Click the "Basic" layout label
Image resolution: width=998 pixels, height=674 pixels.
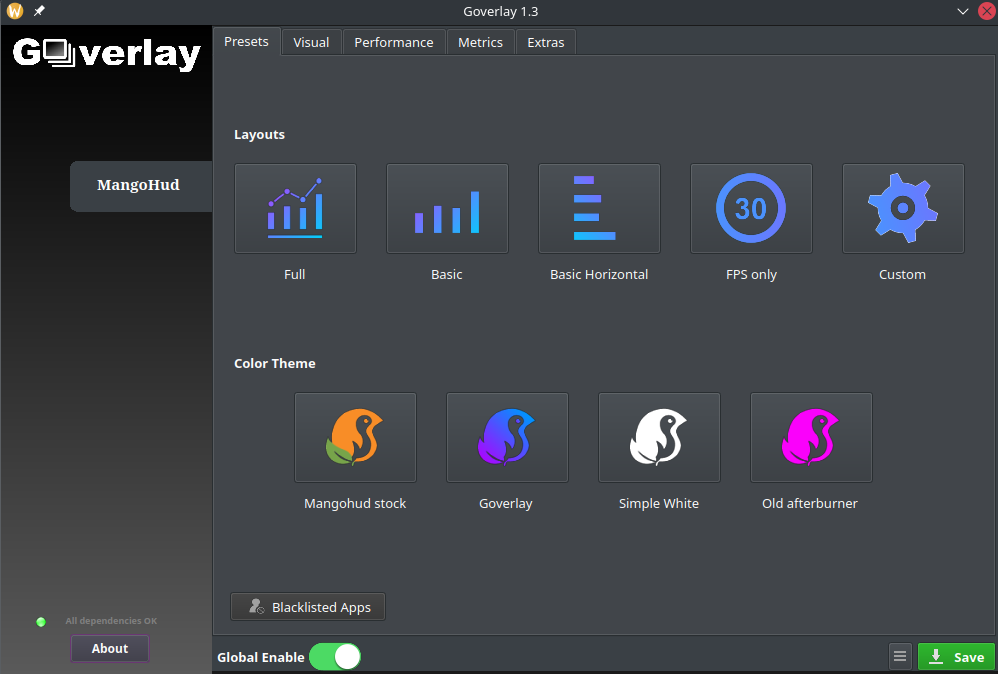(x=447, y=274)
